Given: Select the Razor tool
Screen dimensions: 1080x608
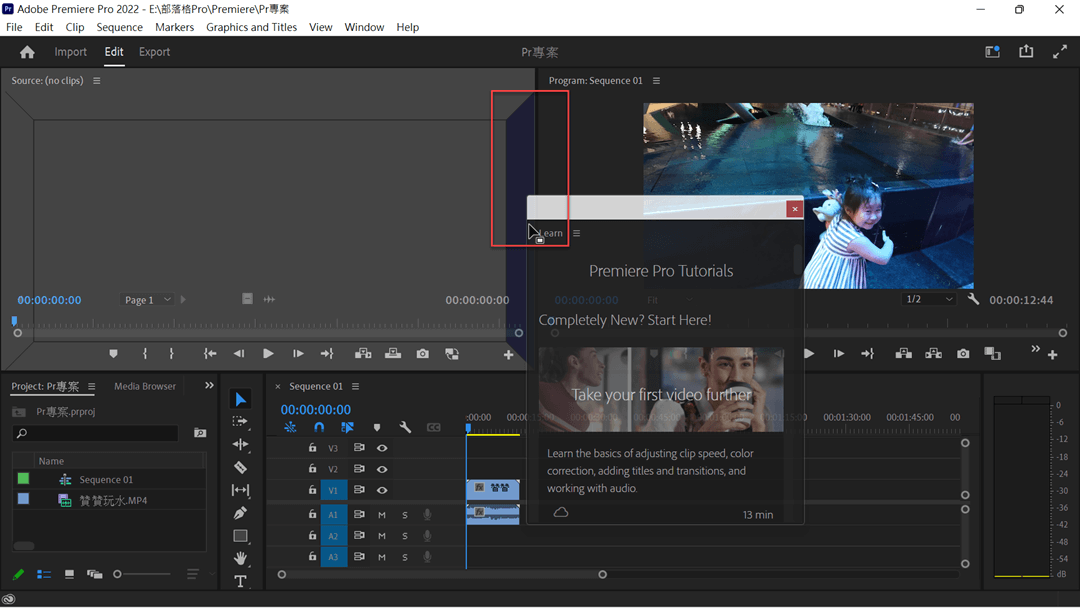Looking at the screenshot, I should (240, 468).
